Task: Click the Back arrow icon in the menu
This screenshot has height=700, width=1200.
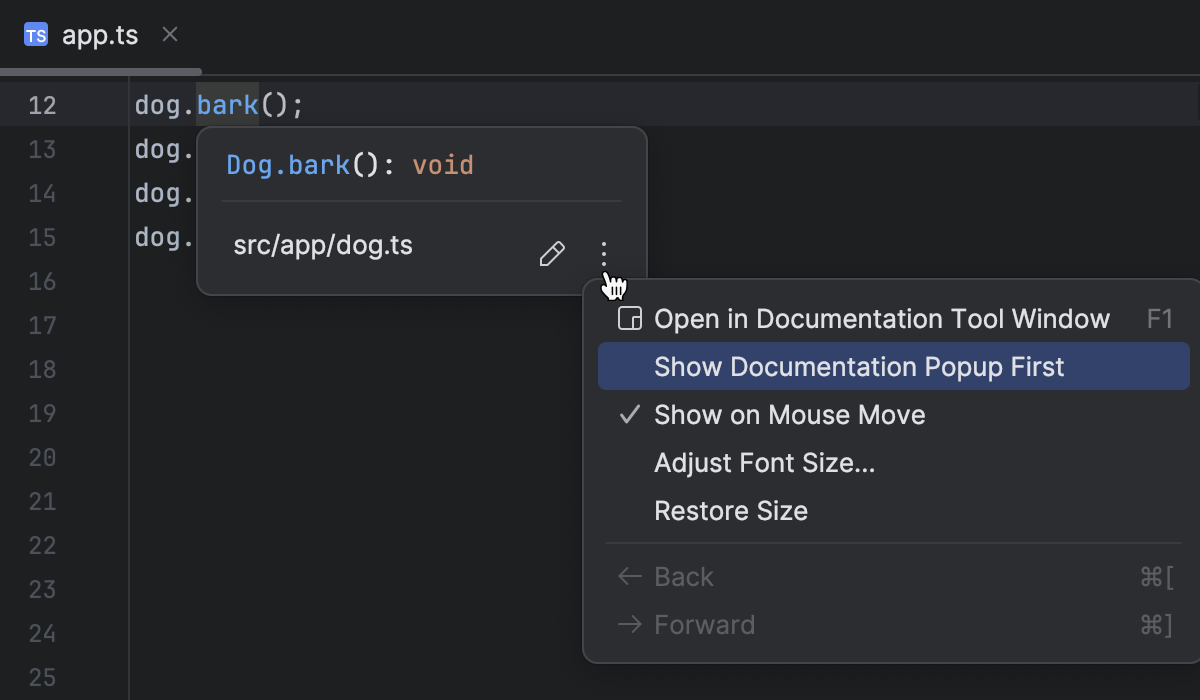Action: pos(628,576)
